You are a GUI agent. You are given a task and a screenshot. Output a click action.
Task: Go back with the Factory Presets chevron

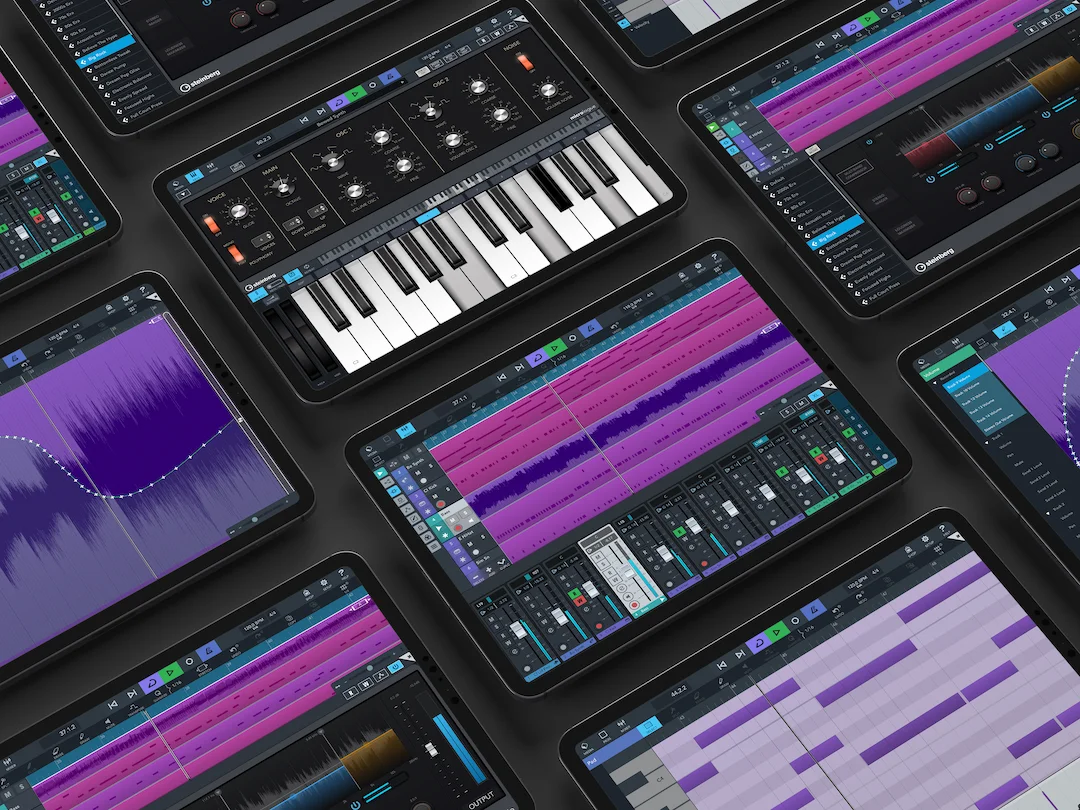coord(759,181)
